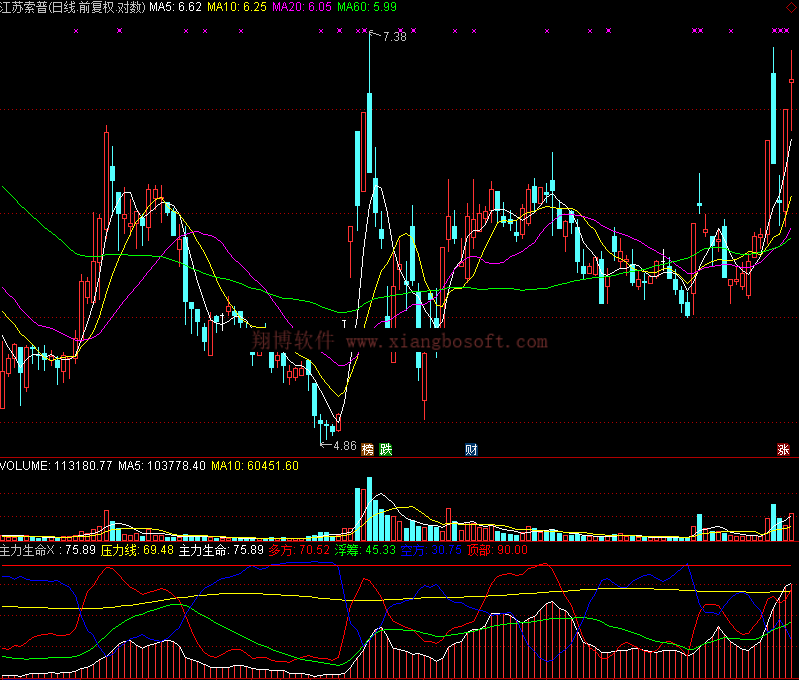
Task: Select the blue 财 marker icon
Action: coord(471,450)
